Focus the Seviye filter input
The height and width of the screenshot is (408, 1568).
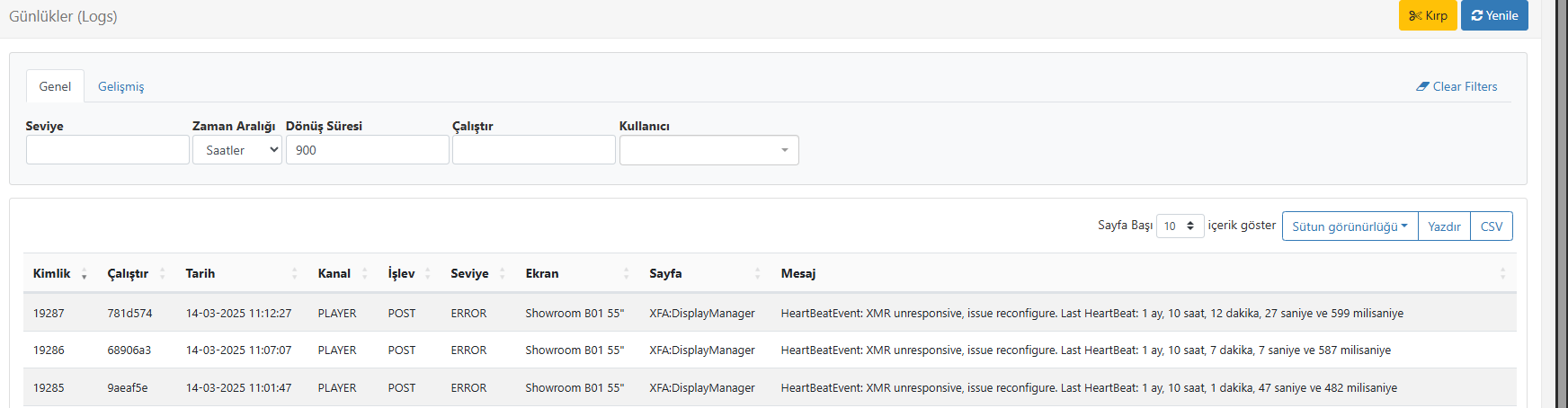tap(108, 150)
